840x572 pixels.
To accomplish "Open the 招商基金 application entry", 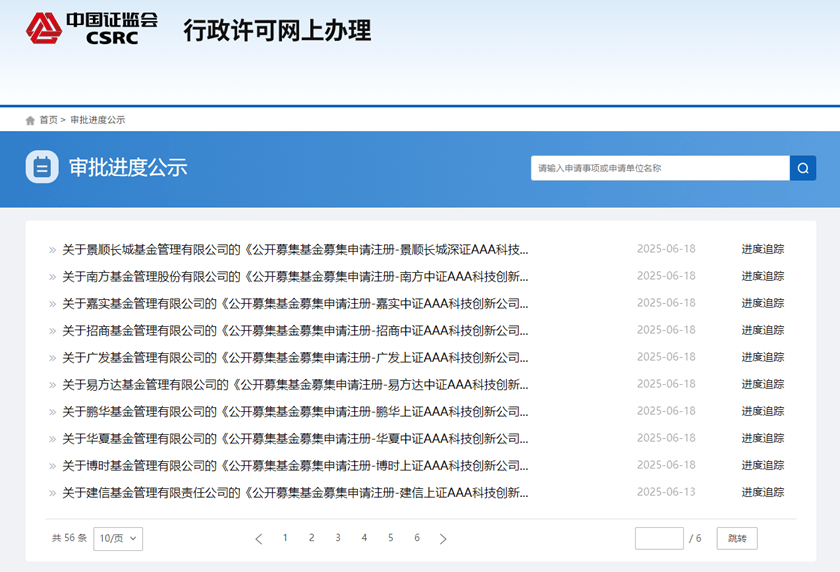I will click(x=295, y=330).
